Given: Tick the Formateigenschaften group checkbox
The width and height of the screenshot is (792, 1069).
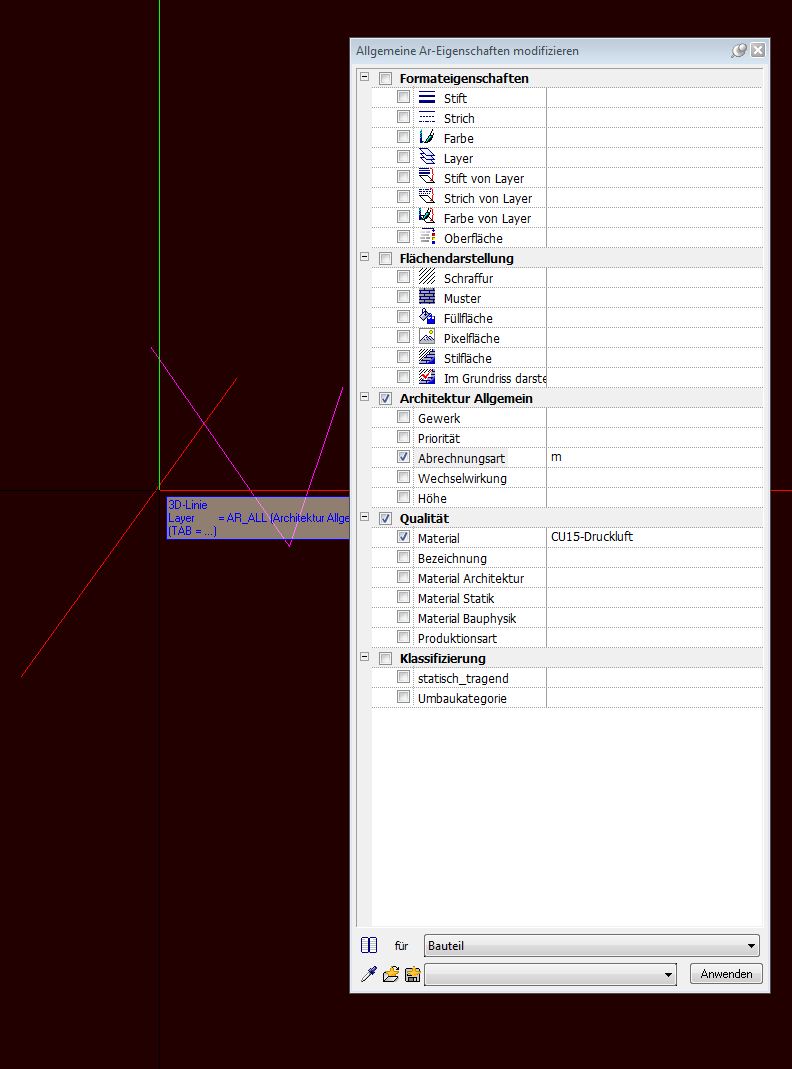Looking at the screenshot, I should pos(386,78).
